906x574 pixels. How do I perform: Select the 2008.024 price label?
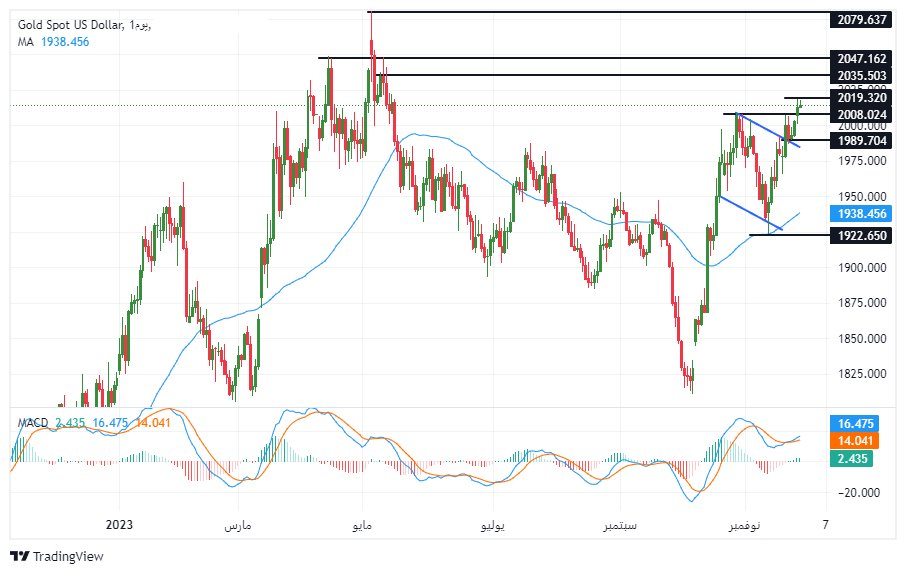tap(862, 114)
